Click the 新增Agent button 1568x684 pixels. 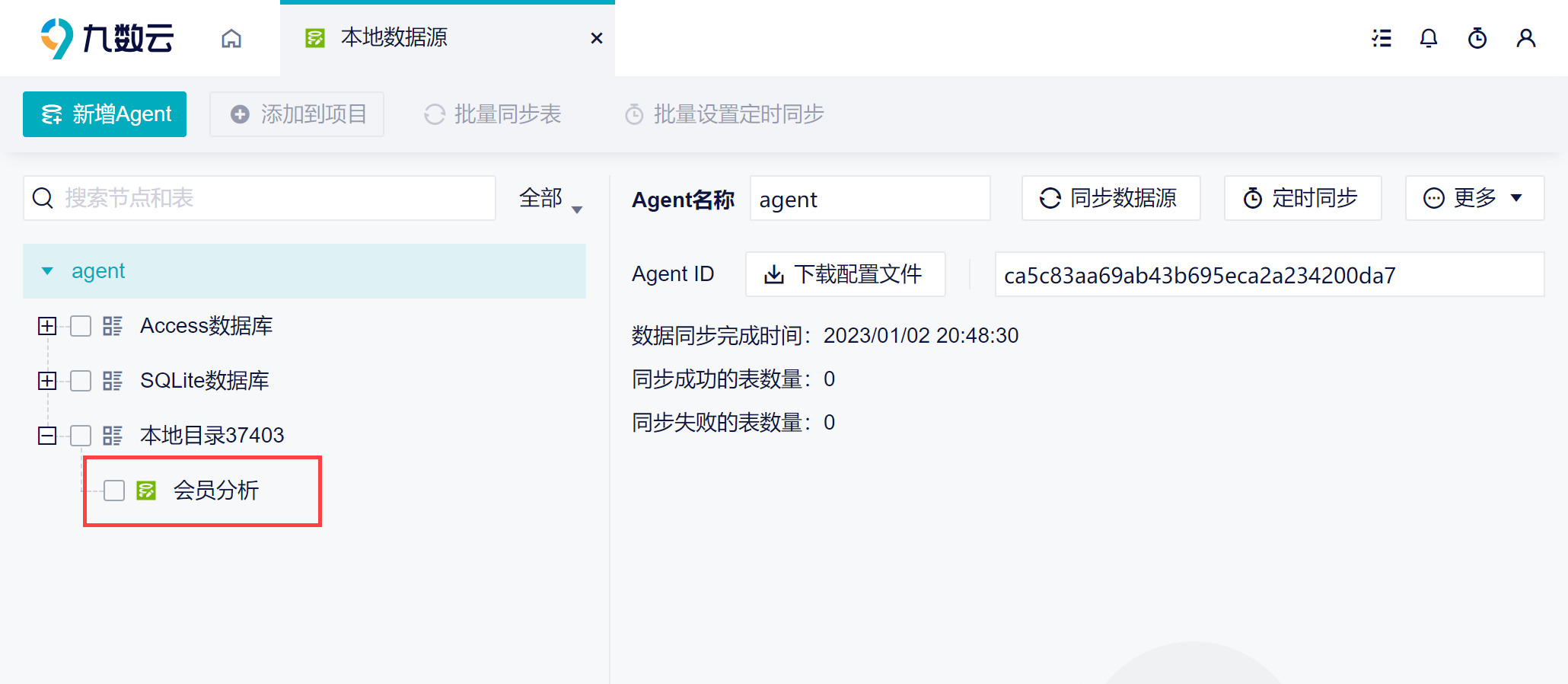coord(105,114)
